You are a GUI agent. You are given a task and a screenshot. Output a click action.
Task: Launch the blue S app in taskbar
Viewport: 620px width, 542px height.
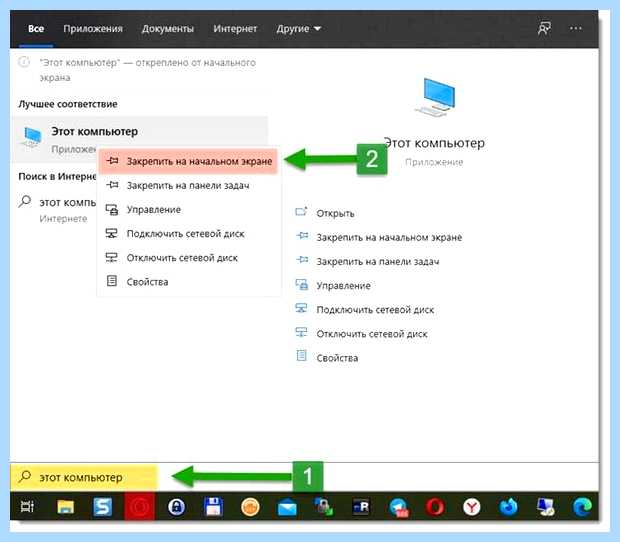(x=102, y=506)
